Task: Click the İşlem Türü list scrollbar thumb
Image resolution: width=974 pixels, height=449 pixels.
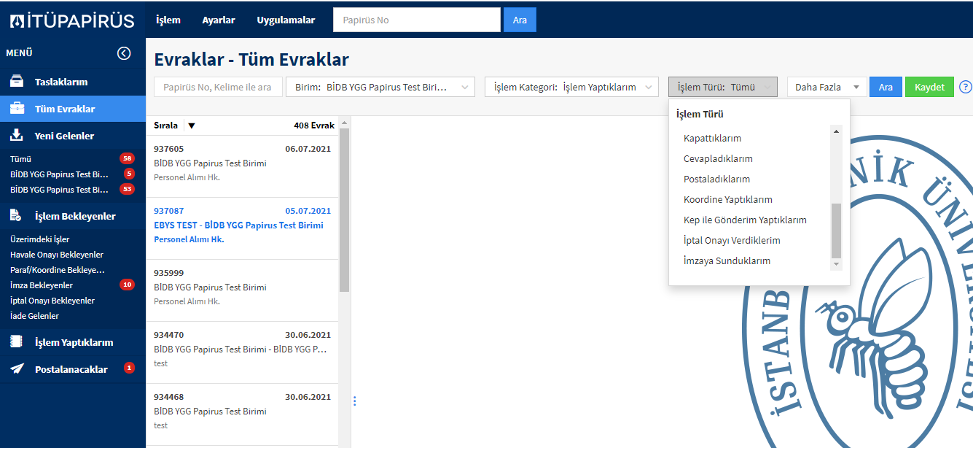Action: pyautogui.click(x=836, y=230)
